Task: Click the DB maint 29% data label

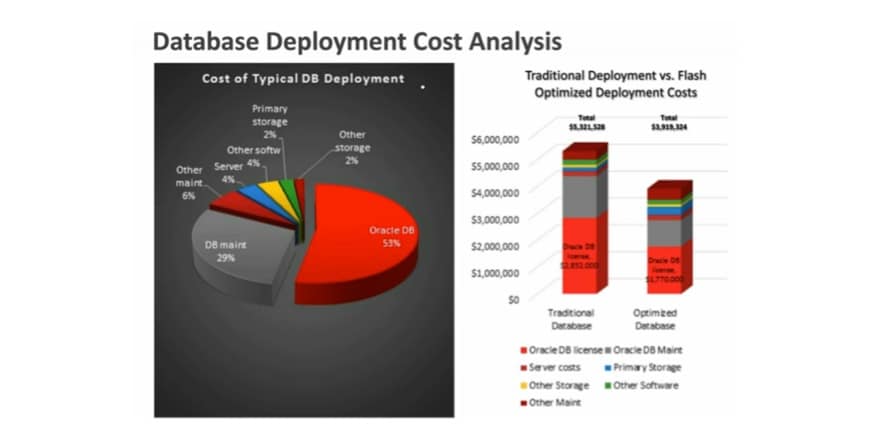Action: tap(226, 252)
